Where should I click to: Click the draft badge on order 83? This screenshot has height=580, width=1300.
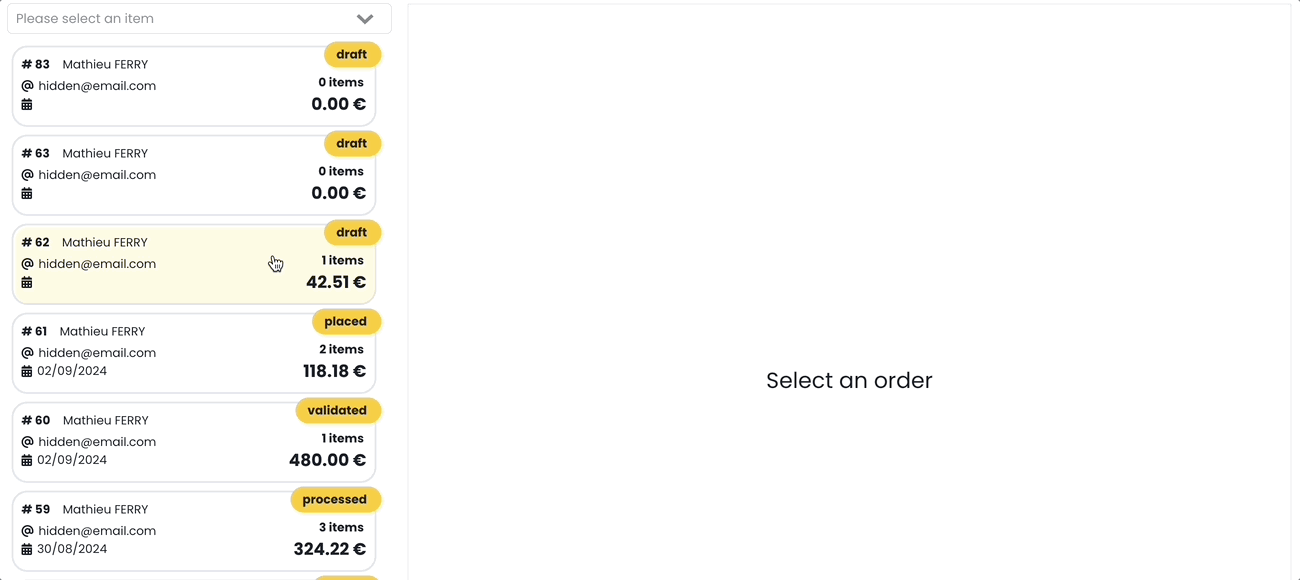coord(352,55)
